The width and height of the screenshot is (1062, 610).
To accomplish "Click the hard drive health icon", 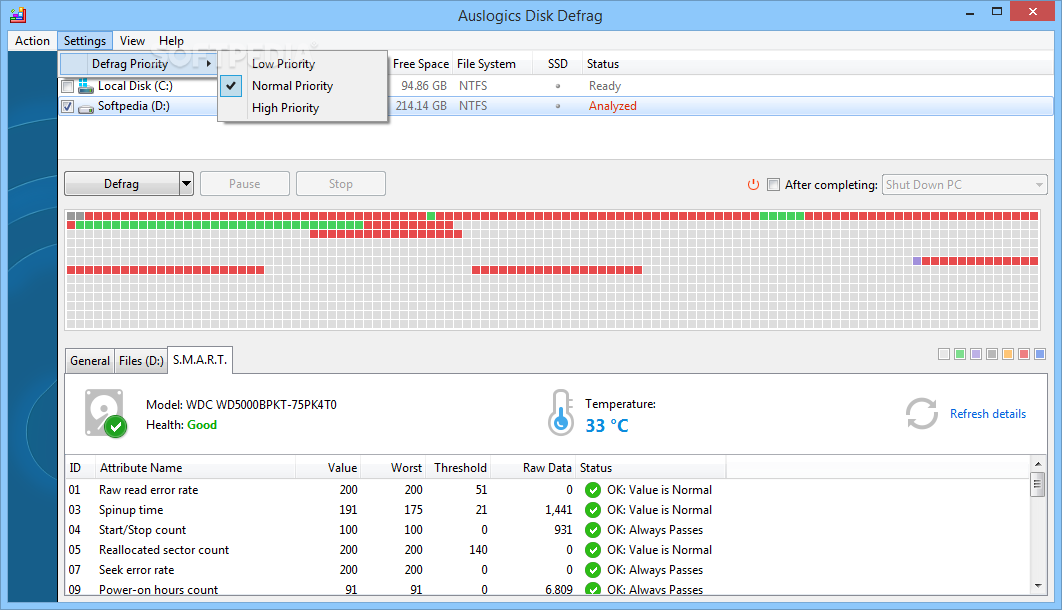I will click(106, 413).
